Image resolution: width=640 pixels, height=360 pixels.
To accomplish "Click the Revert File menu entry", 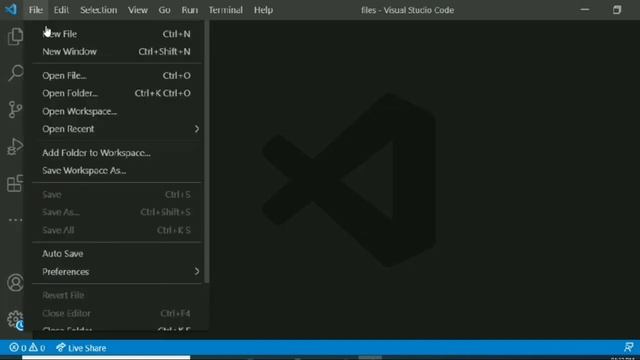I will coord(117,295).
